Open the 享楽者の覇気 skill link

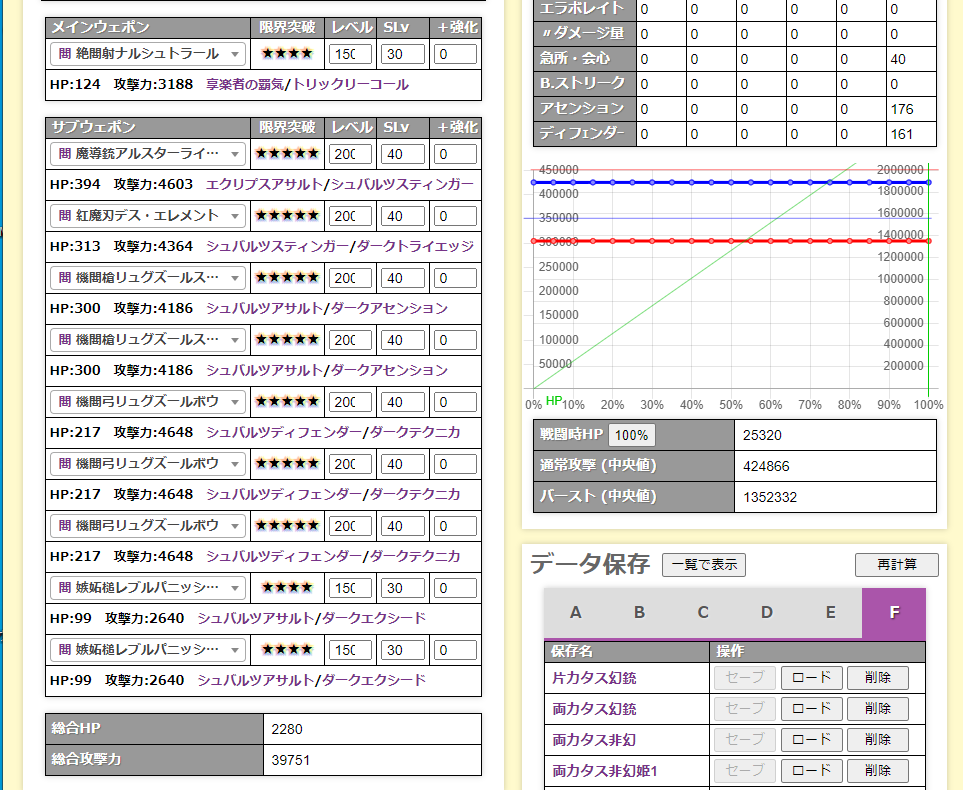point(244,85)
